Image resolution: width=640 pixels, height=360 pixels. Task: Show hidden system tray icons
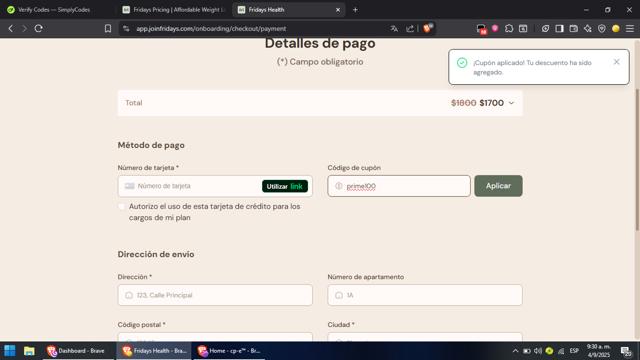point(515,351)
